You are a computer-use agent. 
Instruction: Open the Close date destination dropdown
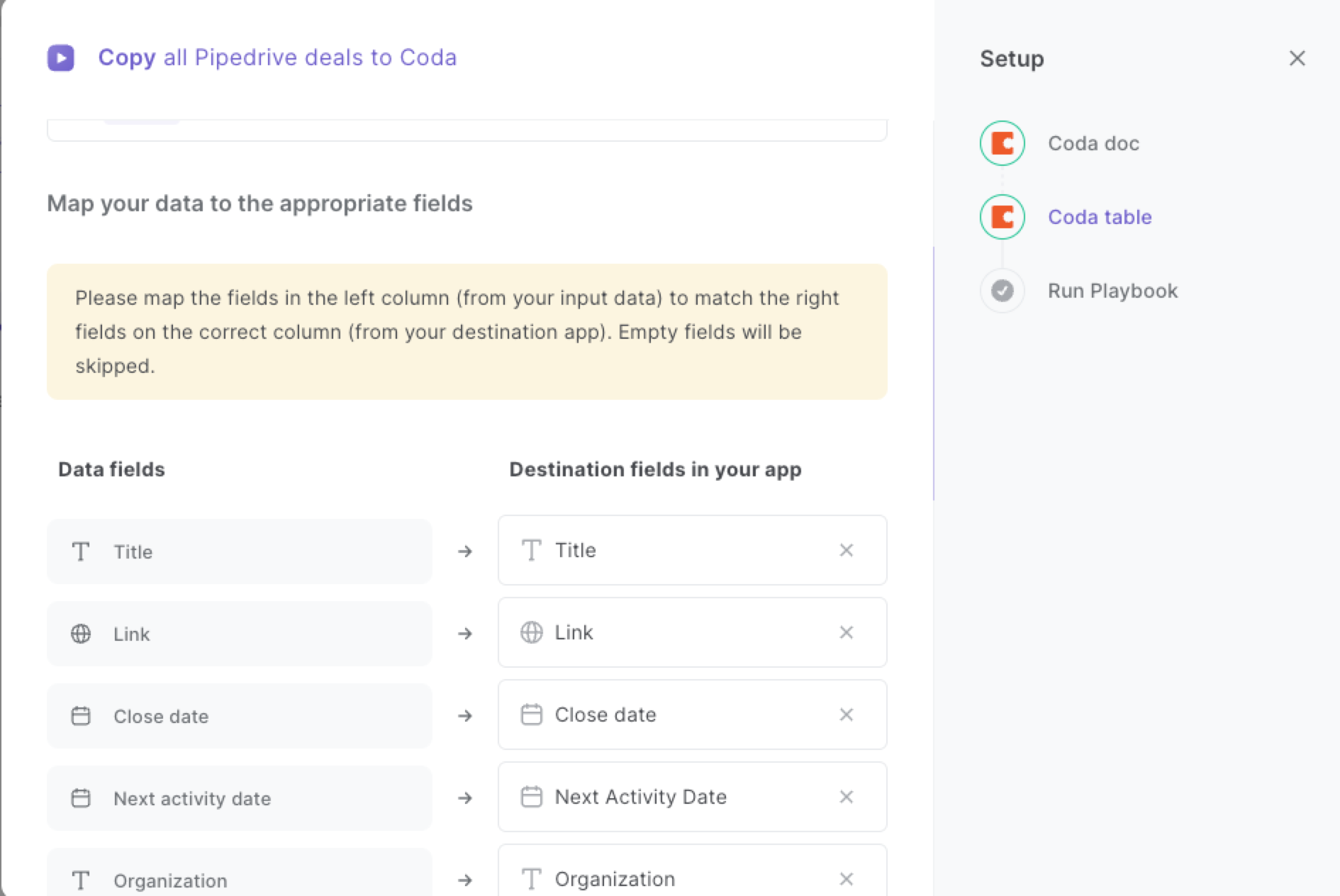(x=692, y=715)
